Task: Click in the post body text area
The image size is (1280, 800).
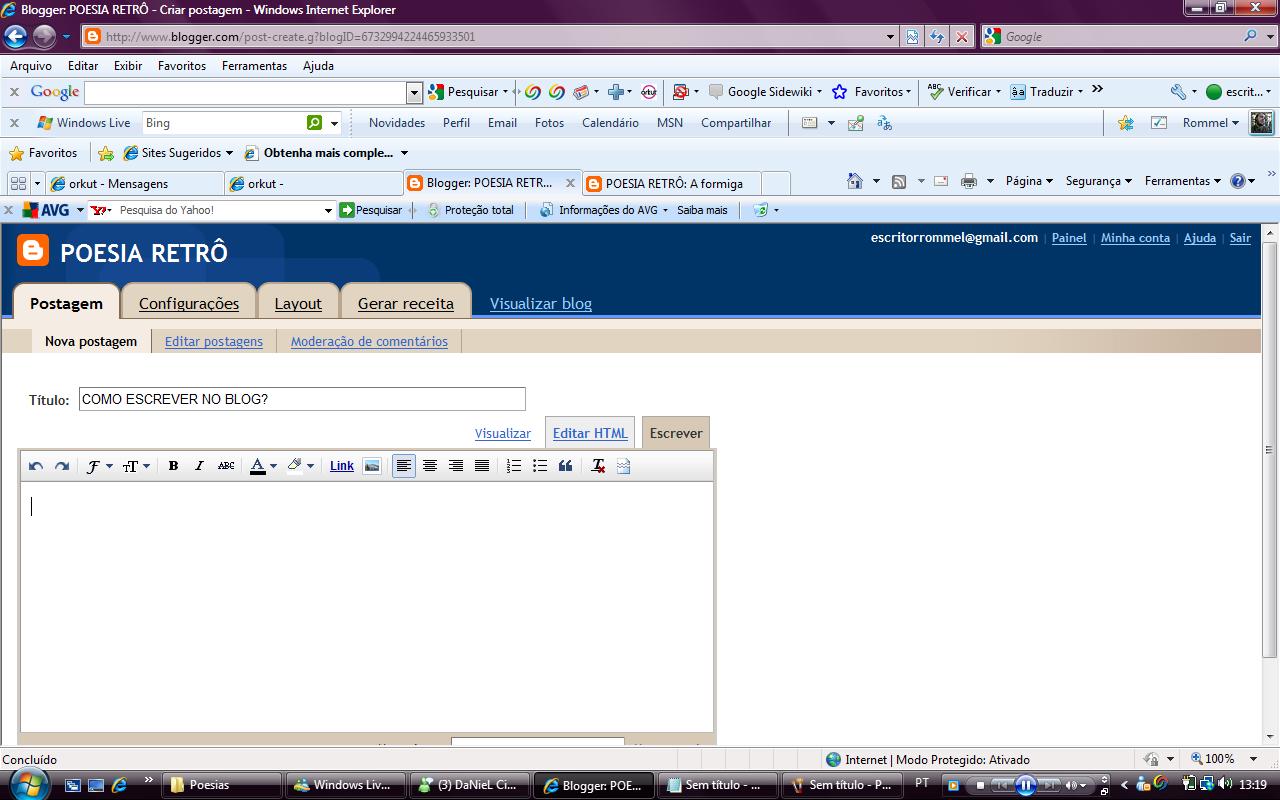Action: click(367, 607)
